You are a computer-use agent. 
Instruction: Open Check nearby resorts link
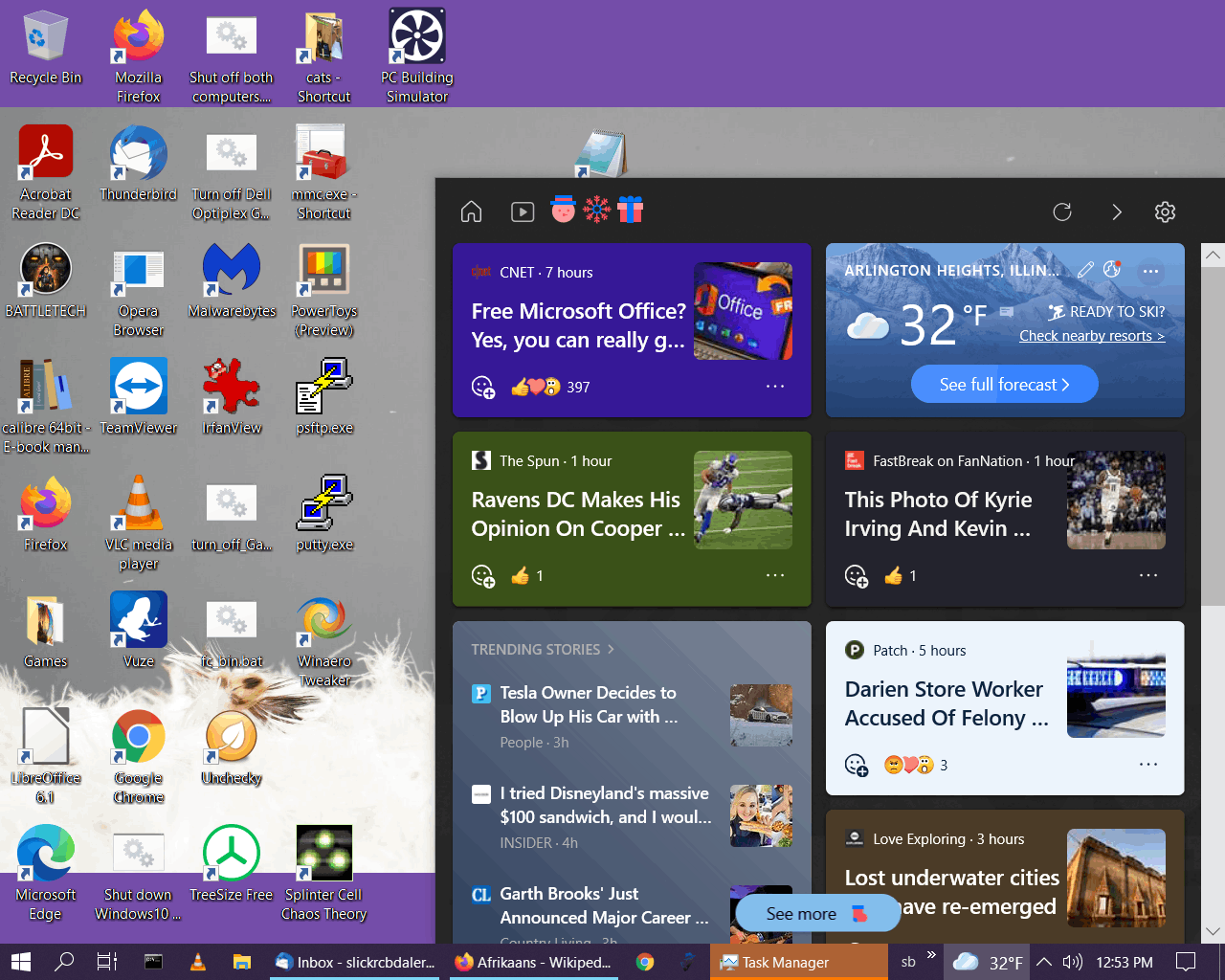(1092, 336)
